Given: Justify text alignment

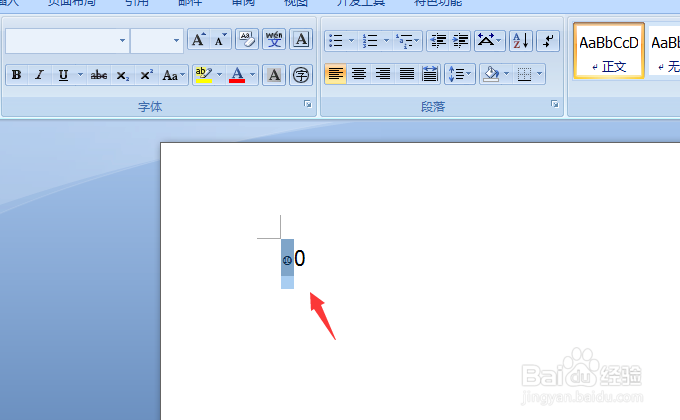Looking at the screenshot, I should 406,74.
